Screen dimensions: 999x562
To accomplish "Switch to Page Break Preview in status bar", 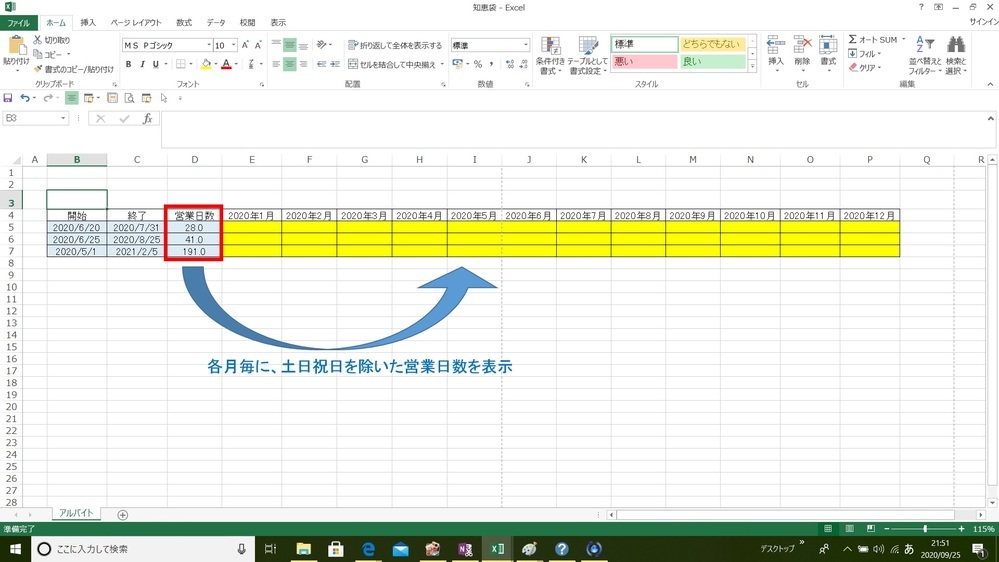I will (871, 529).
